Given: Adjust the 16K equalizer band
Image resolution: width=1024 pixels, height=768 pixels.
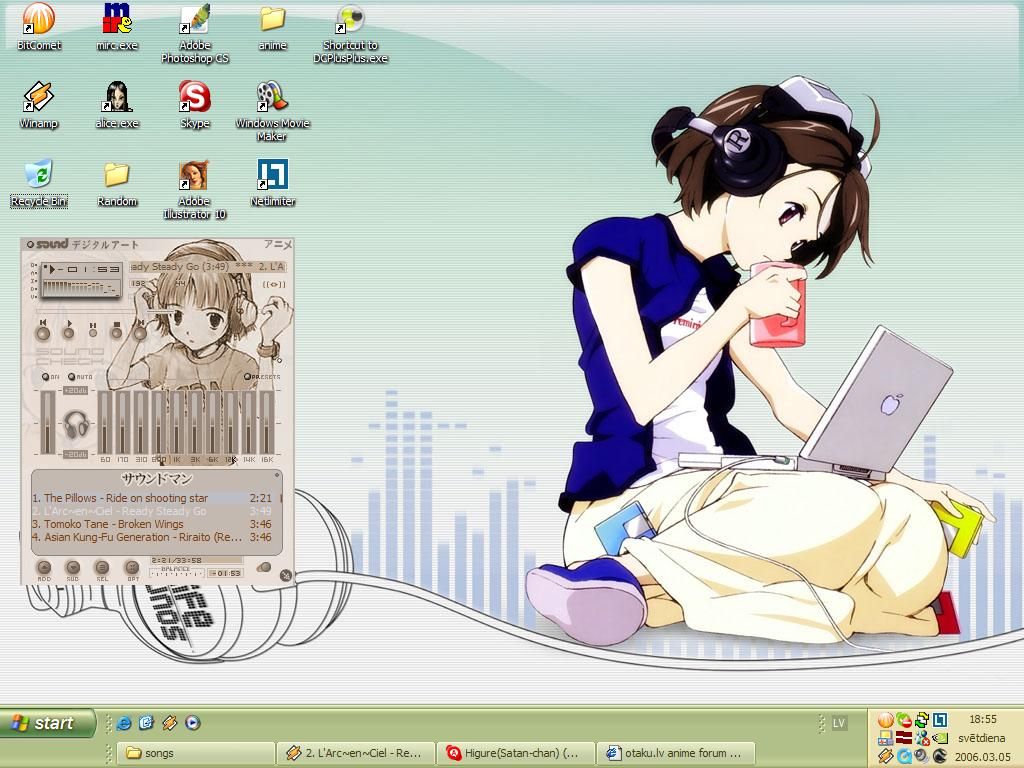Looking at the screenshot, I should 267,422.
